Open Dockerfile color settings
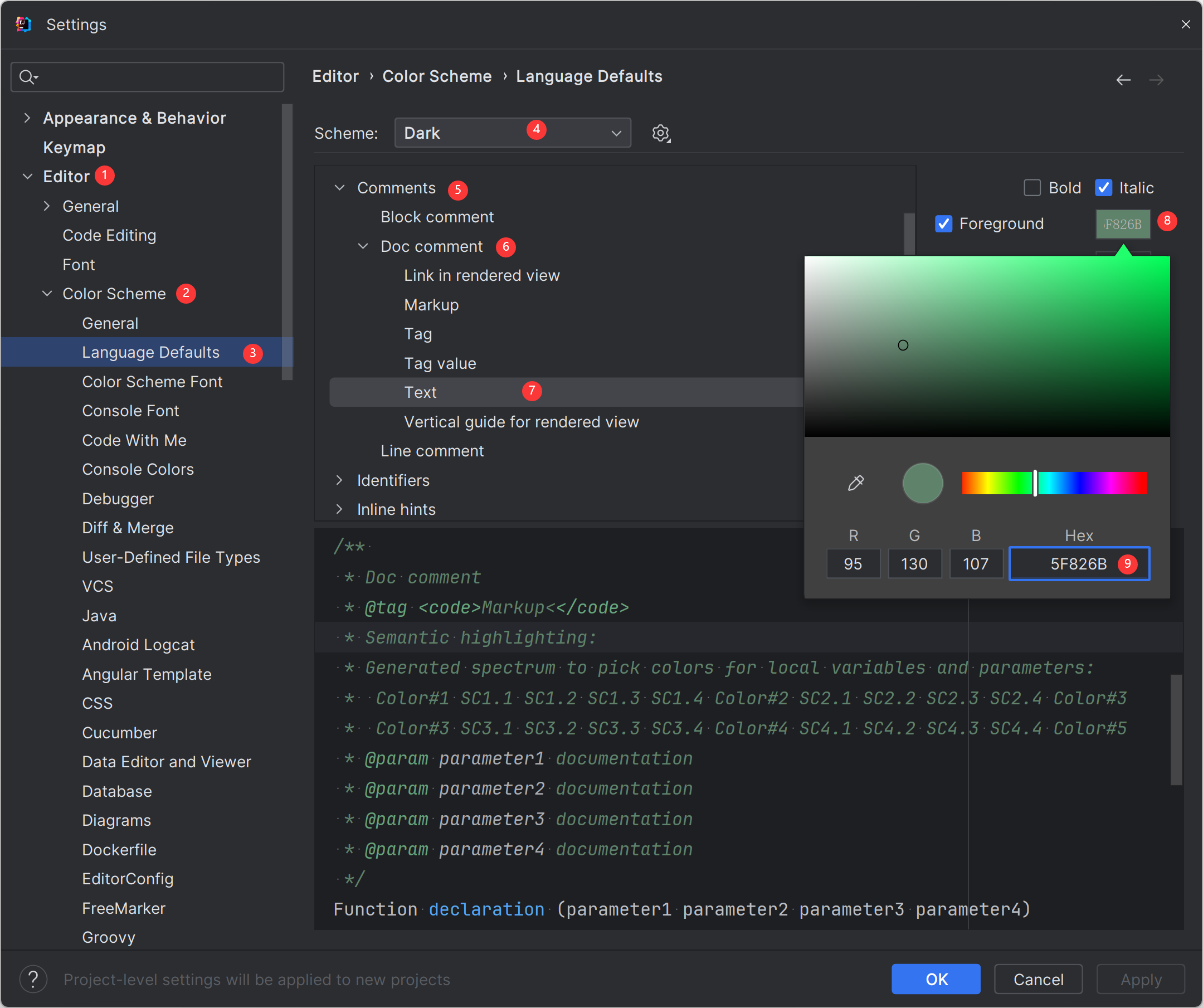Screen dimensions: 1203x1008 119,849
